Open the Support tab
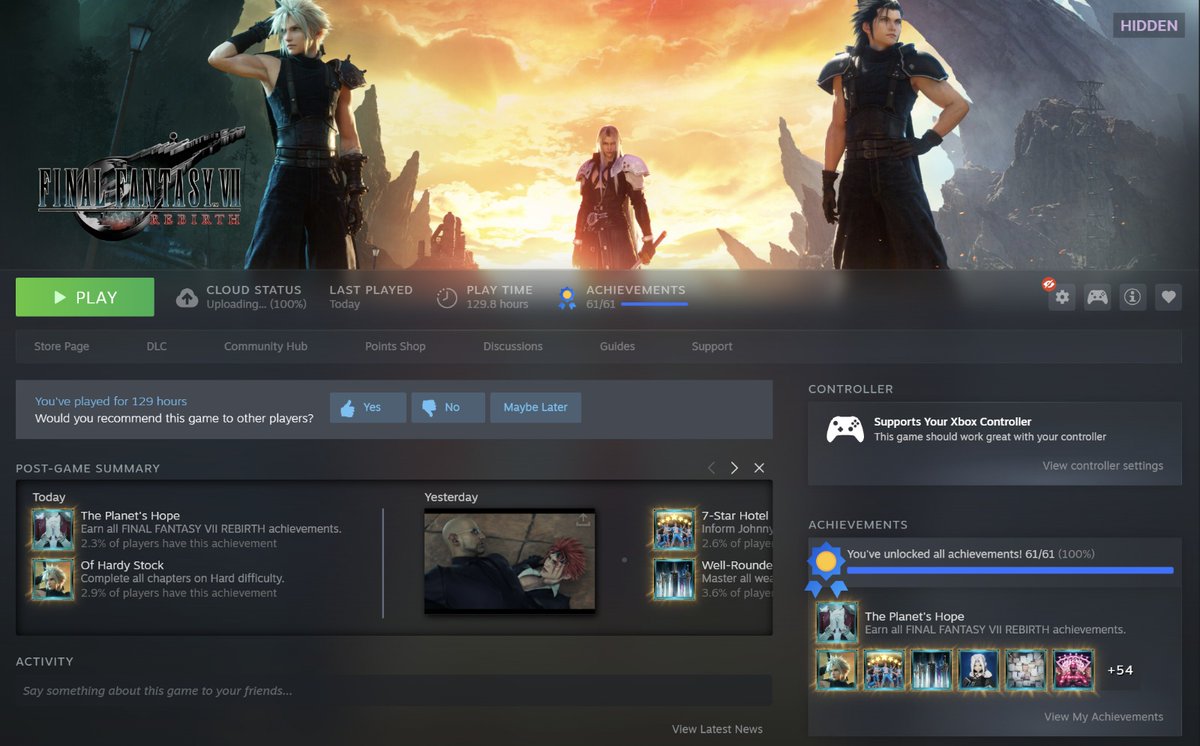Image resolution: width=1200 pixels, height=746 pixels. coord(712,346)
